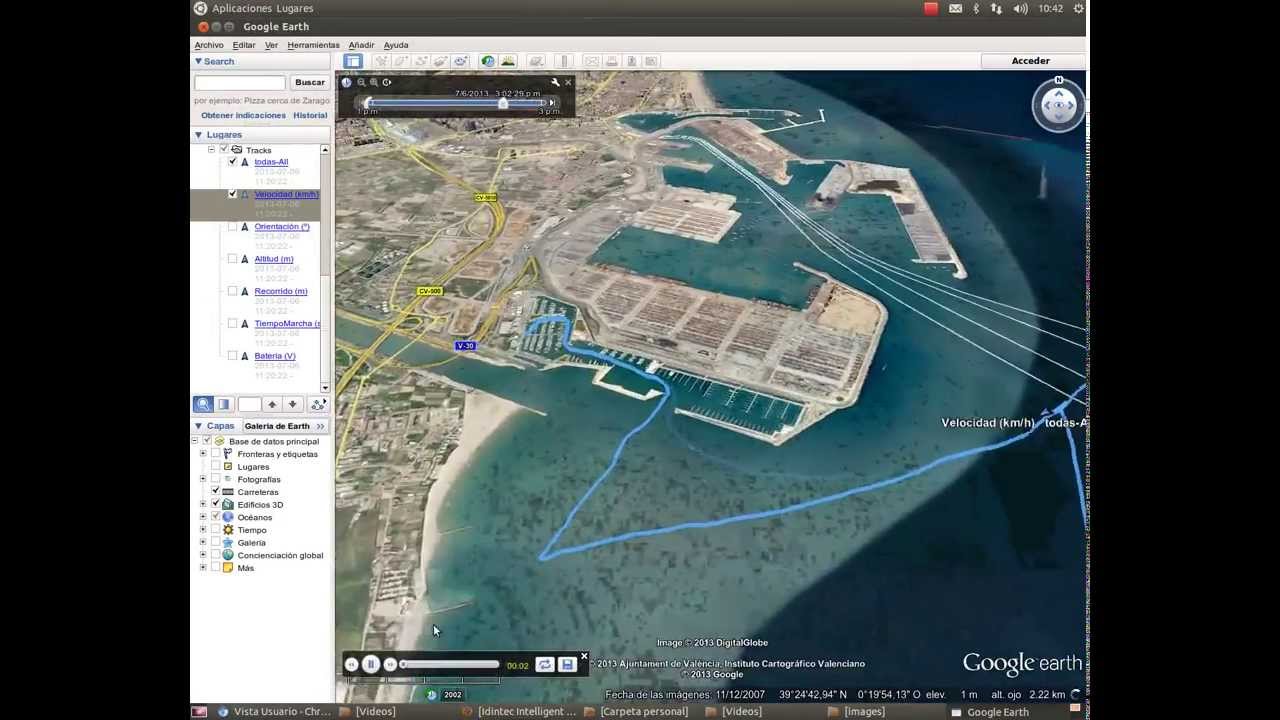Open the Ver menu
Screen dimensions: 1280x720
(x=271, y=45)
